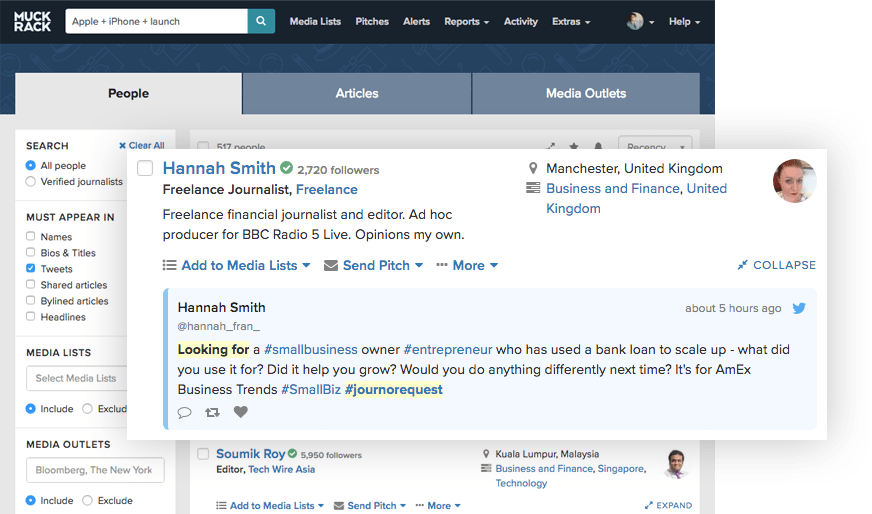Uncheck the Tweets checkbox
The image size is (872, 514).
coord(31,268)
